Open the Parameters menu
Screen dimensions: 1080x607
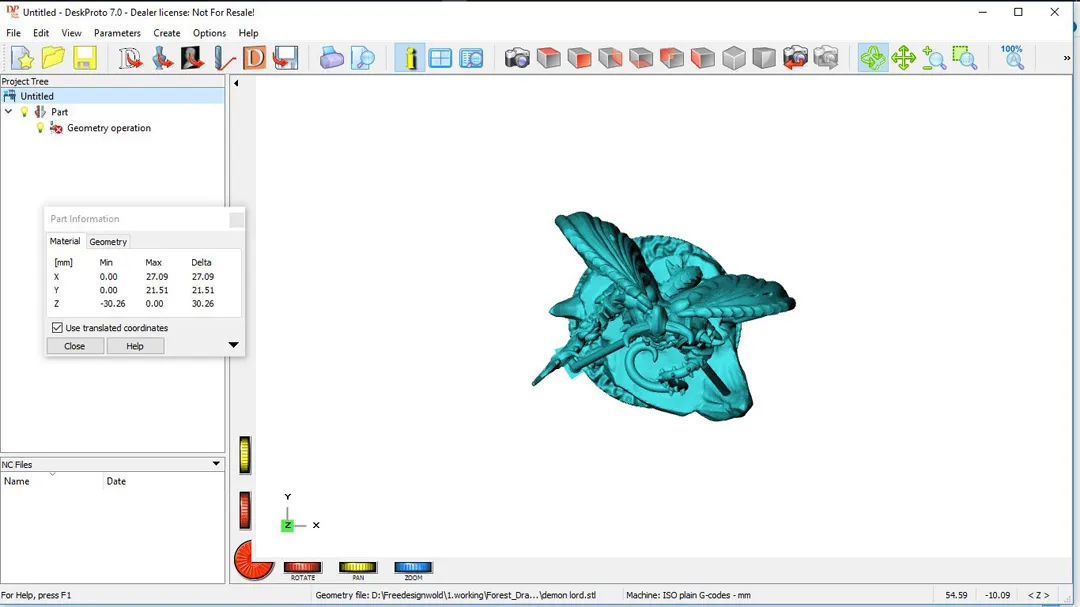[x=117, y=33]
